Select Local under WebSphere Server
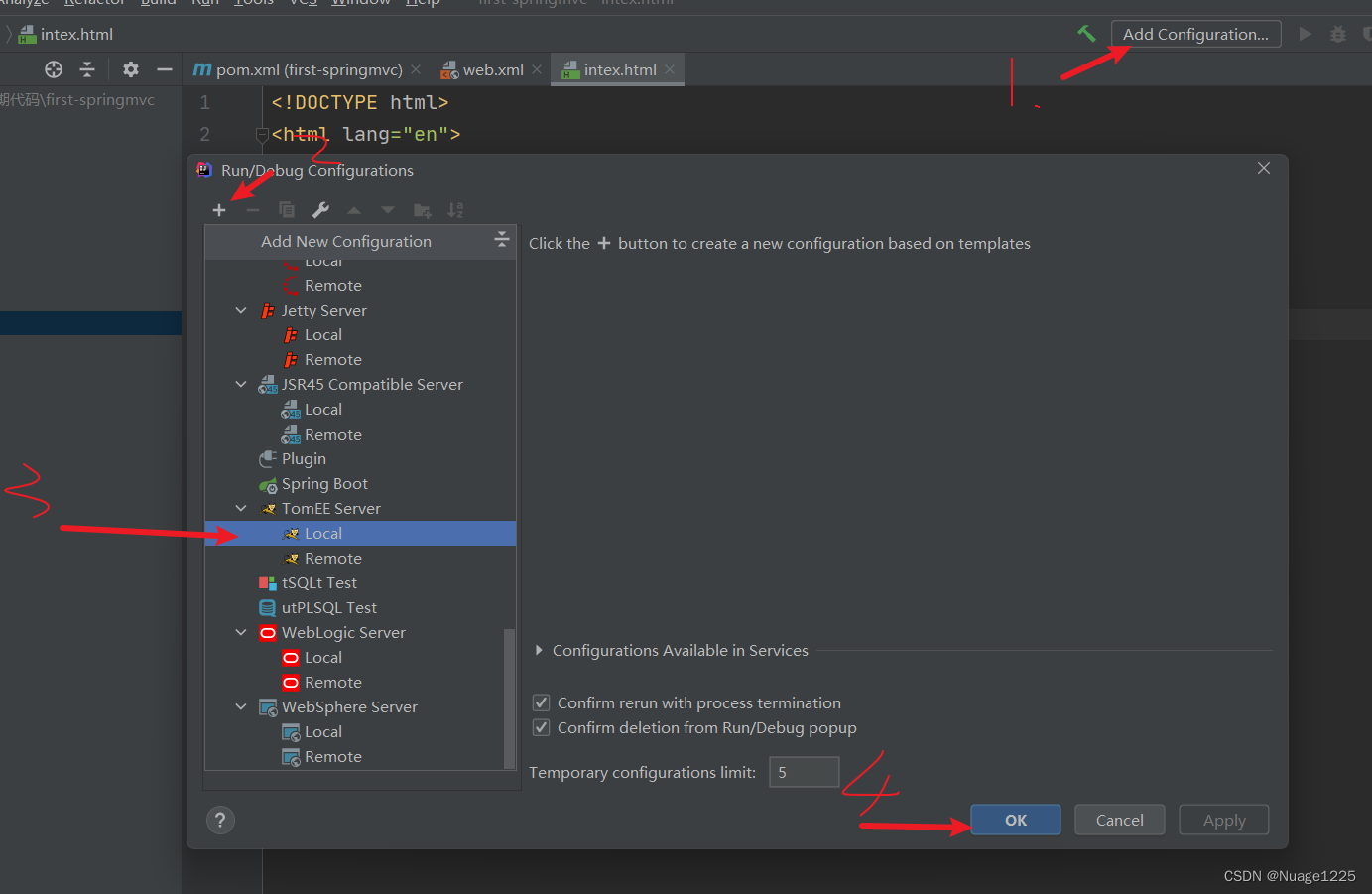The height and width of the screenshot is (894, 1372). pyautogui.click(x=323, y=731)
